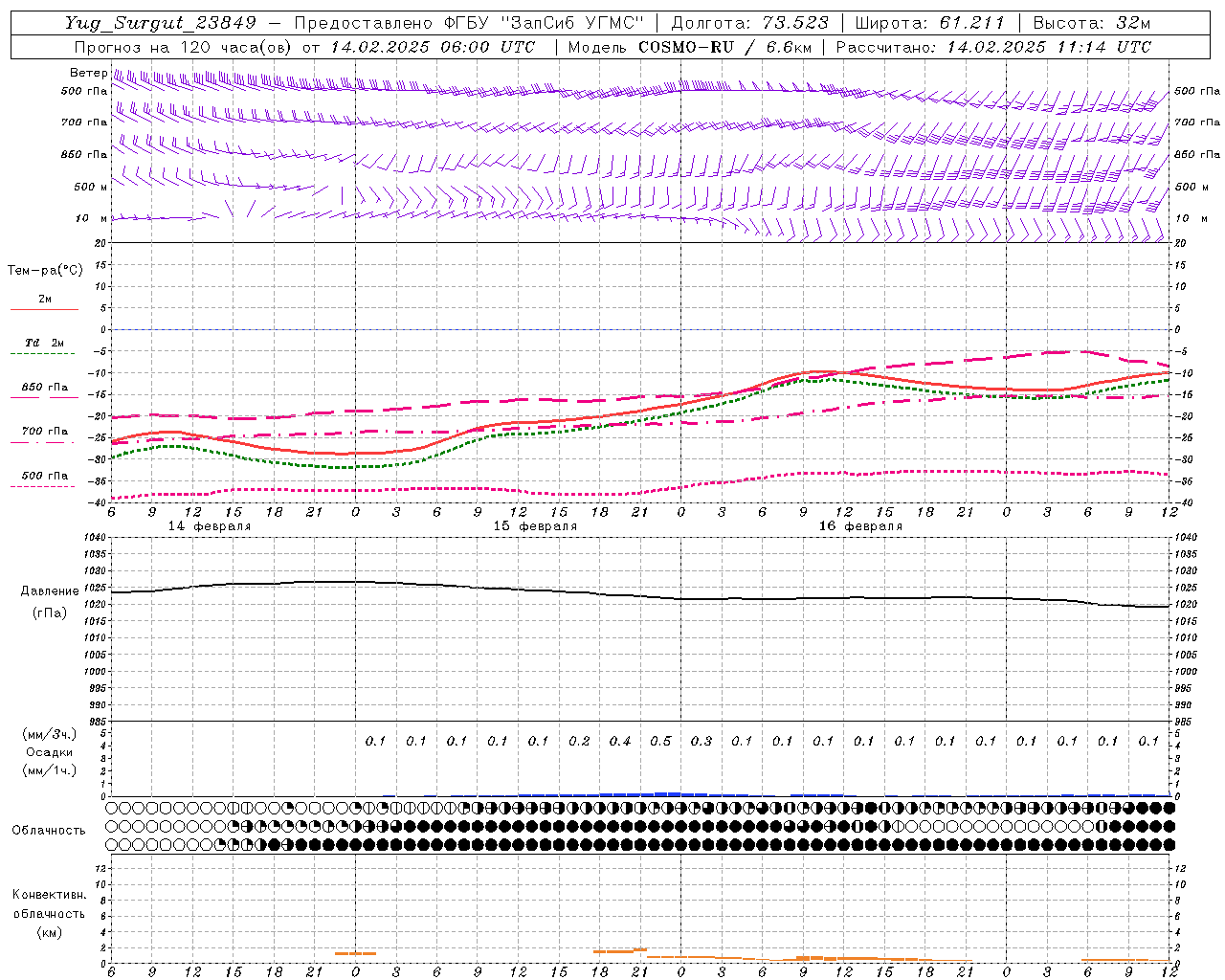Viewport: 1225px width, 980px height.
Task: Click the 0.5 precipitation value
Action: pos(660,742)
